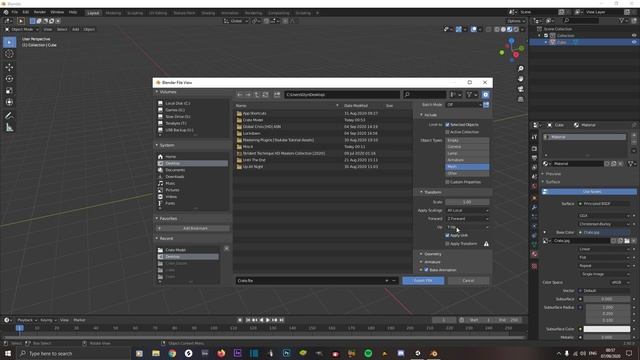Click the Use Nodes button
640x360 pixels.
coord(589,192)
